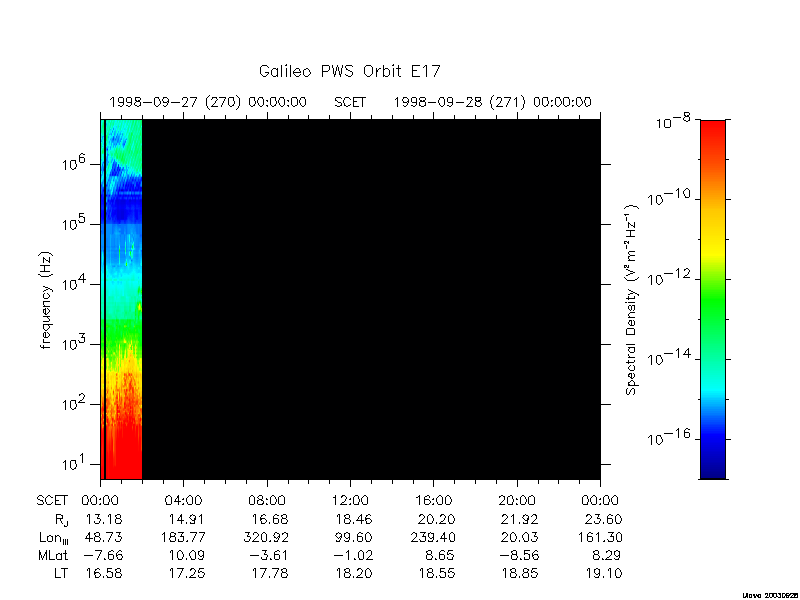This screenshot has height=600, width=800.
Task: Click the Lon III value '48.73'
Action: pyautogui.click(x=104, y=538)
